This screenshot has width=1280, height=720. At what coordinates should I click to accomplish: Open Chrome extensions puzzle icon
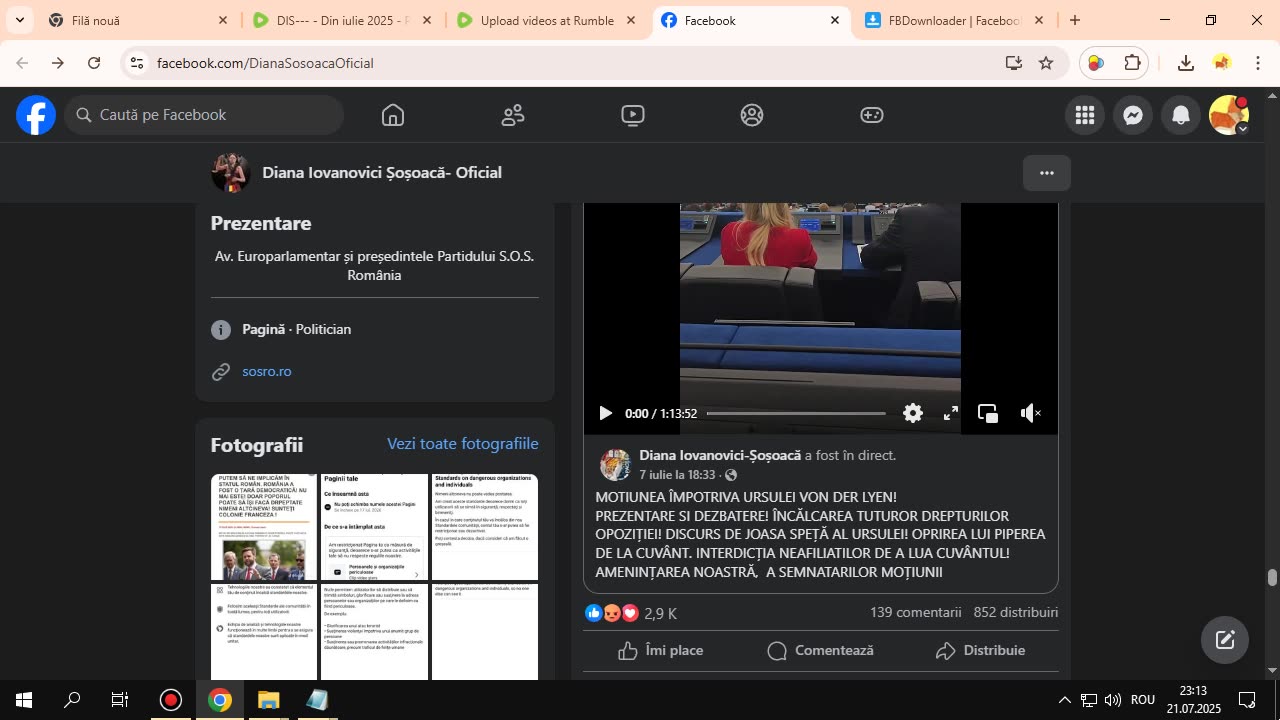coord(1133,63)
